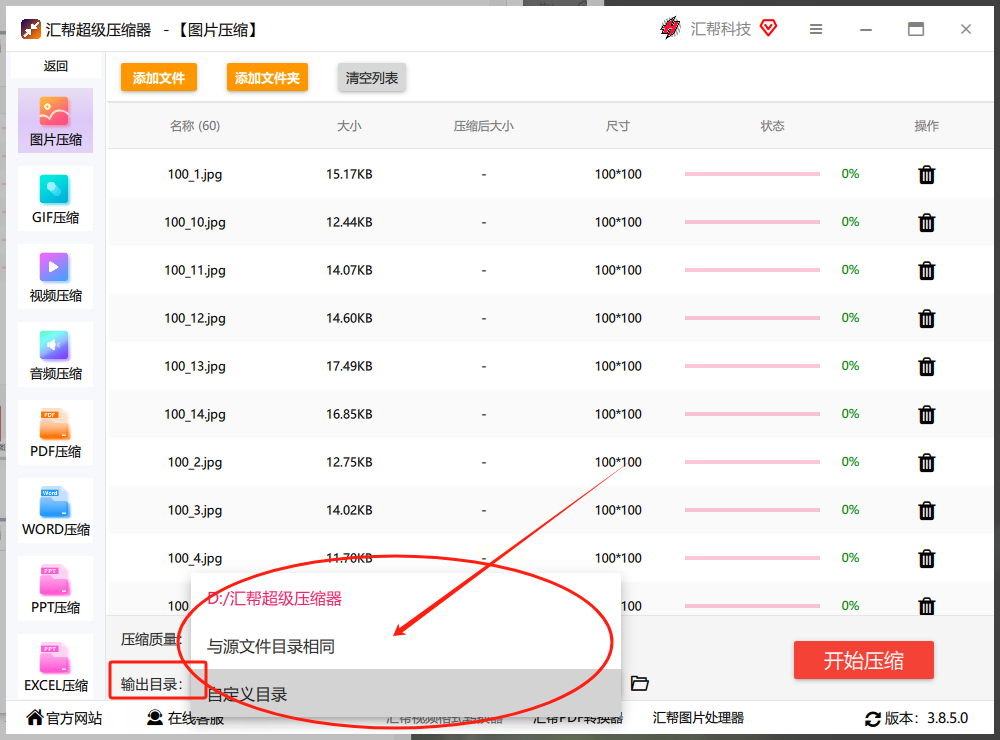1000x740 pixels.
Task: Select the 100_10.jpg file name
Action: click(195, 223)
